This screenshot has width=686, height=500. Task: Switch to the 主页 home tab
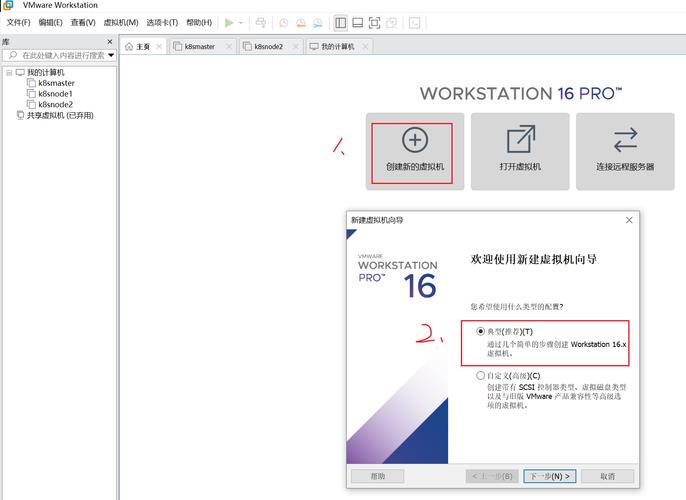tap(143, 46)
